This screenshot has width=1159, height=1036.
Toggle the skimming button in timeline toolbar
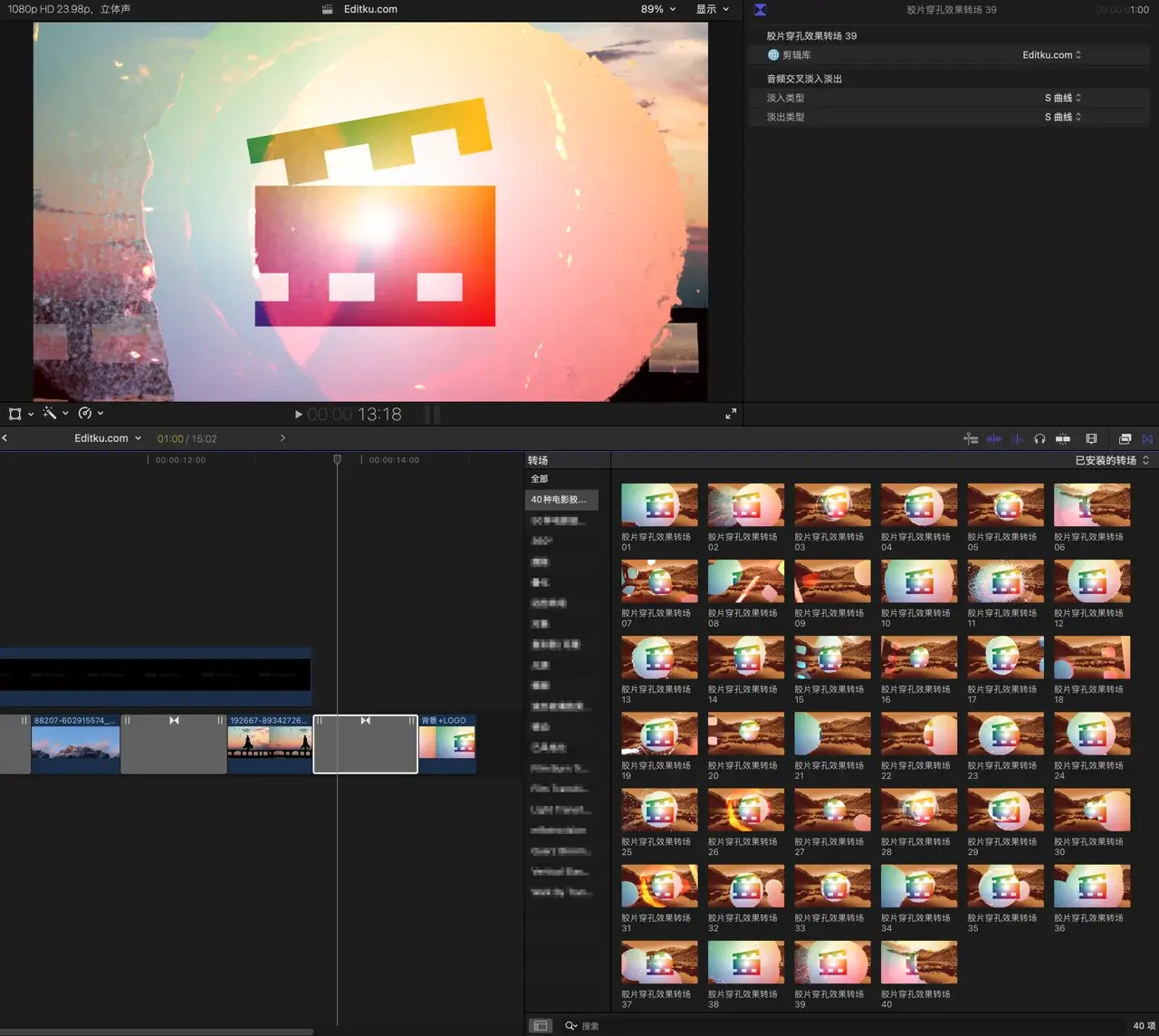click(x=994, y=439)
